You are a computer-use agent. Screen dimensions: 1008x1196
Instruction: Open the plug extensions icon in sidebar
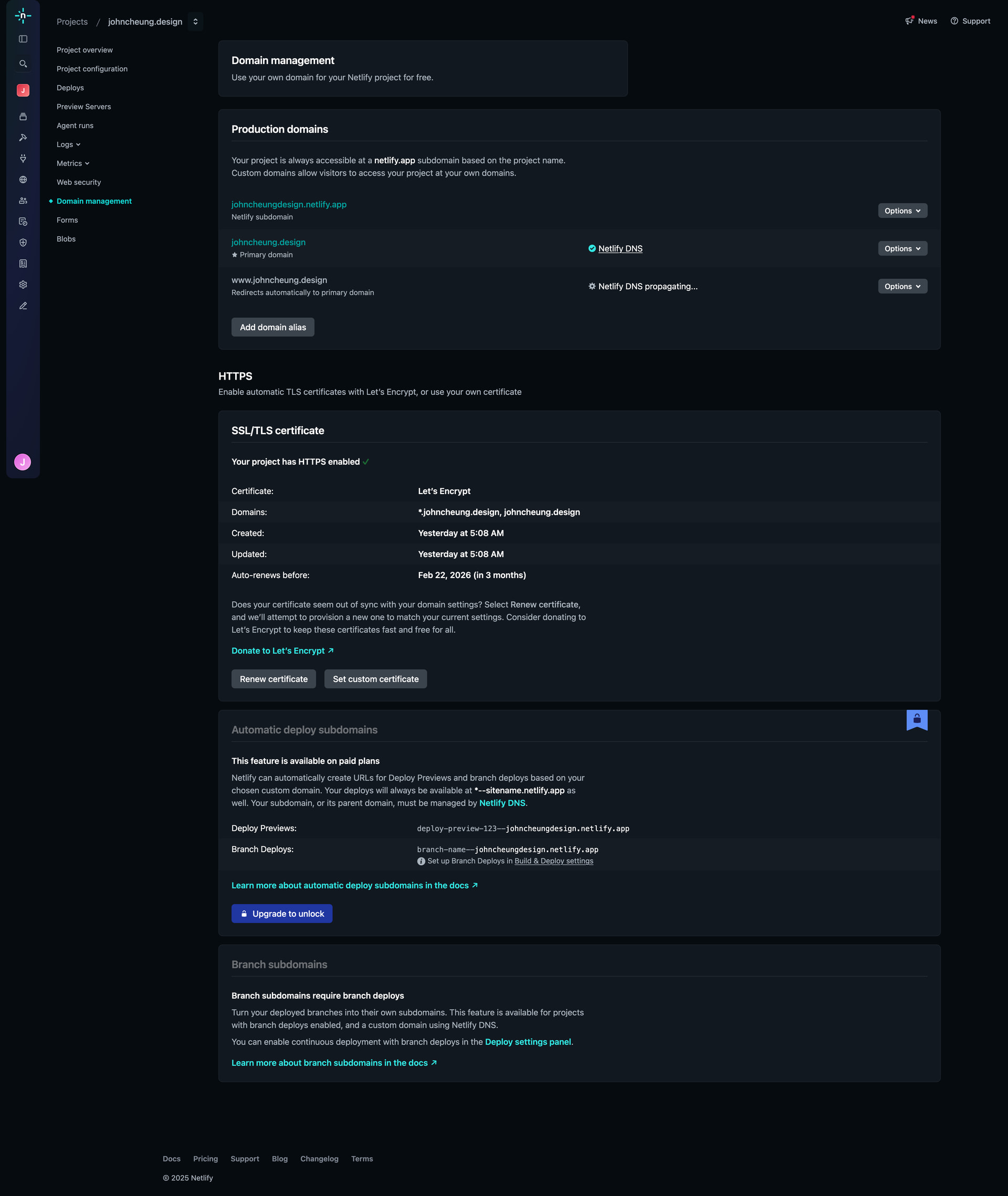pyautogui.click(x=23, y=158)
